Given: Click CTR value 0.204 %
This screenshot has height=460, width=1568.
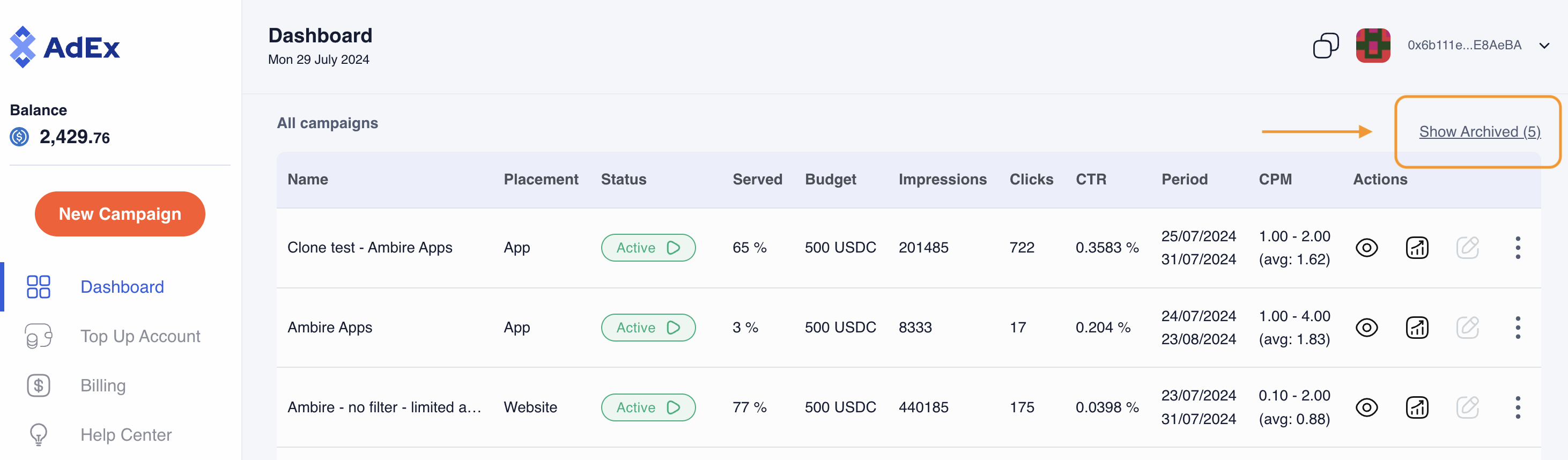Looking at the screenshot, I should pyautogui.click(x=1103, y=328).
